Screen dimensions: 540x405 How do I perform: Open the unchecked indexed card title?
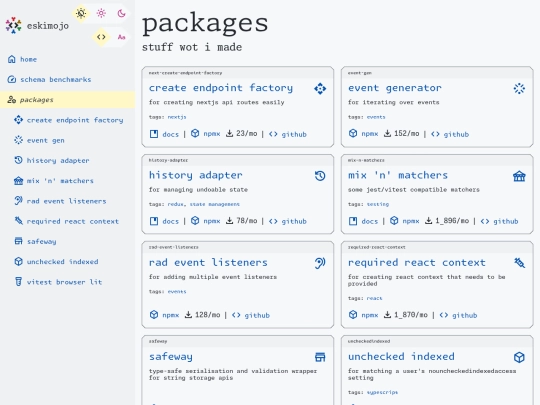[x=401, y=356]
